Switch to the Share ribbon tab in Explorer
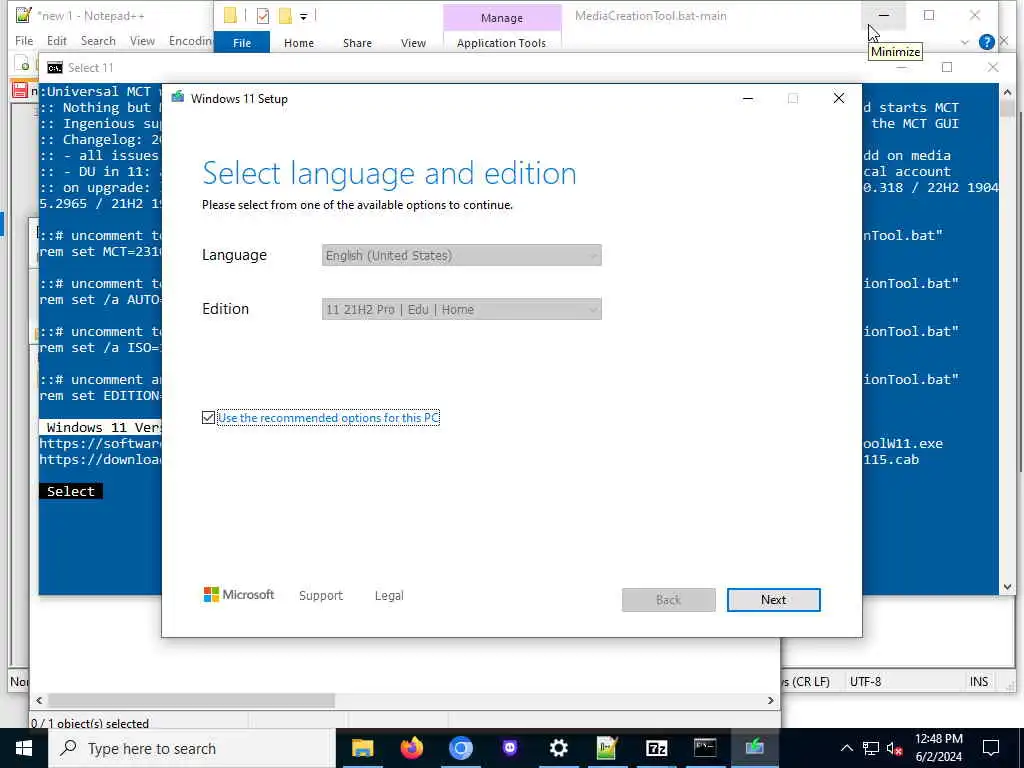The height and width of the screenshot is (768, 1024). [357, 42]
